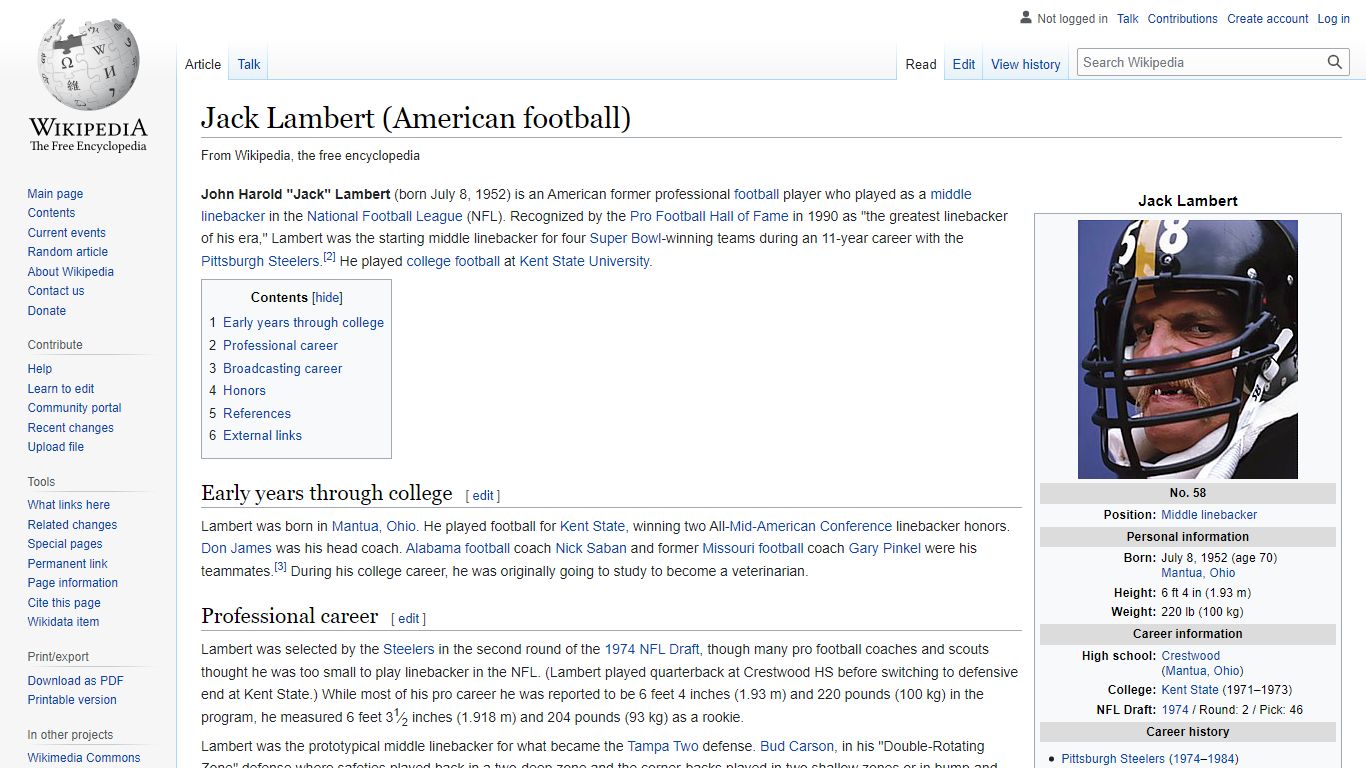Edit the Early years through college section
The width and height of the screenshot is (1366, 768).
(x=483, y=496)
